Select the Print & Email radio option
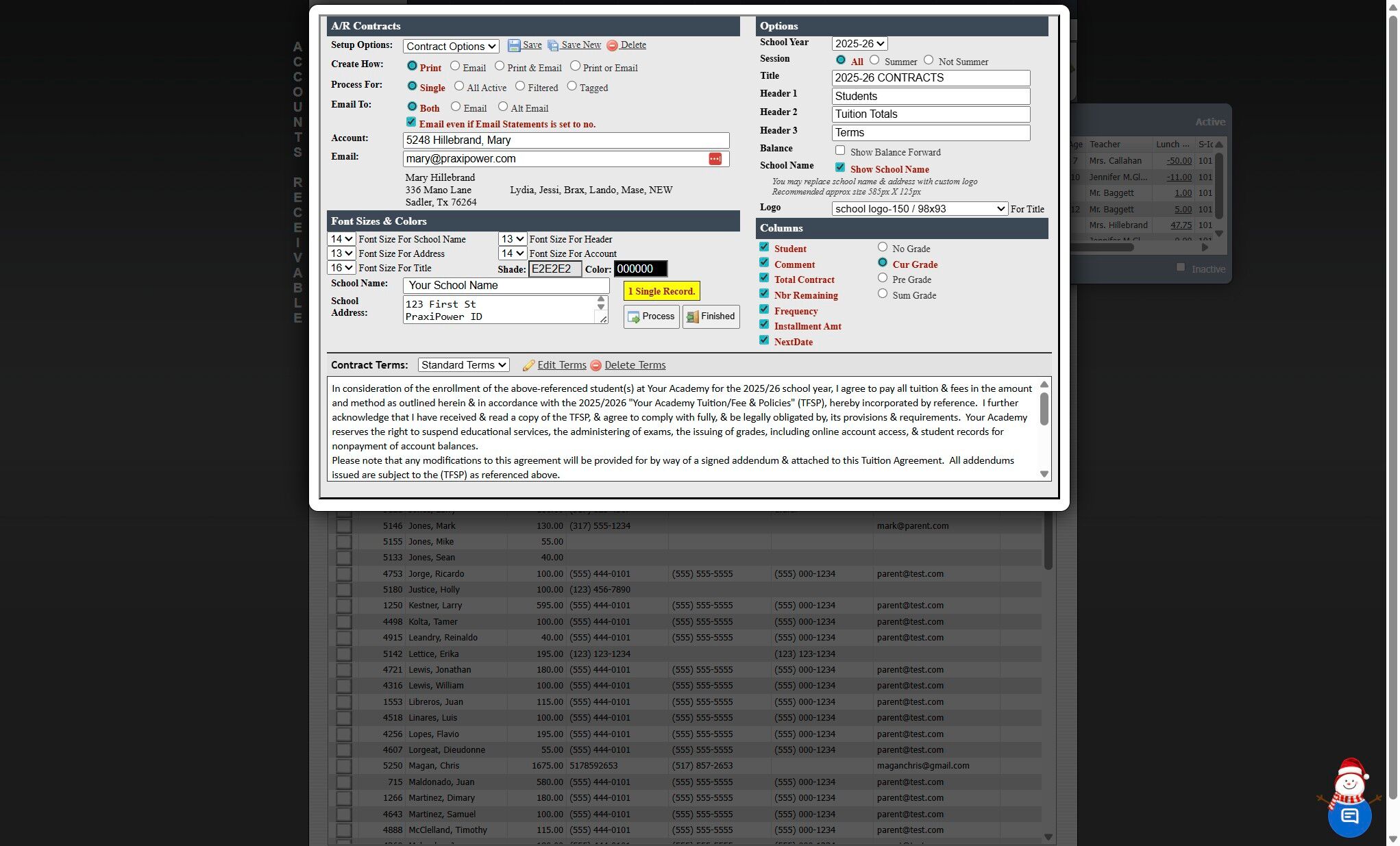Image resolution: width=1400 pixels, height=846 pixels. point(500,66)
